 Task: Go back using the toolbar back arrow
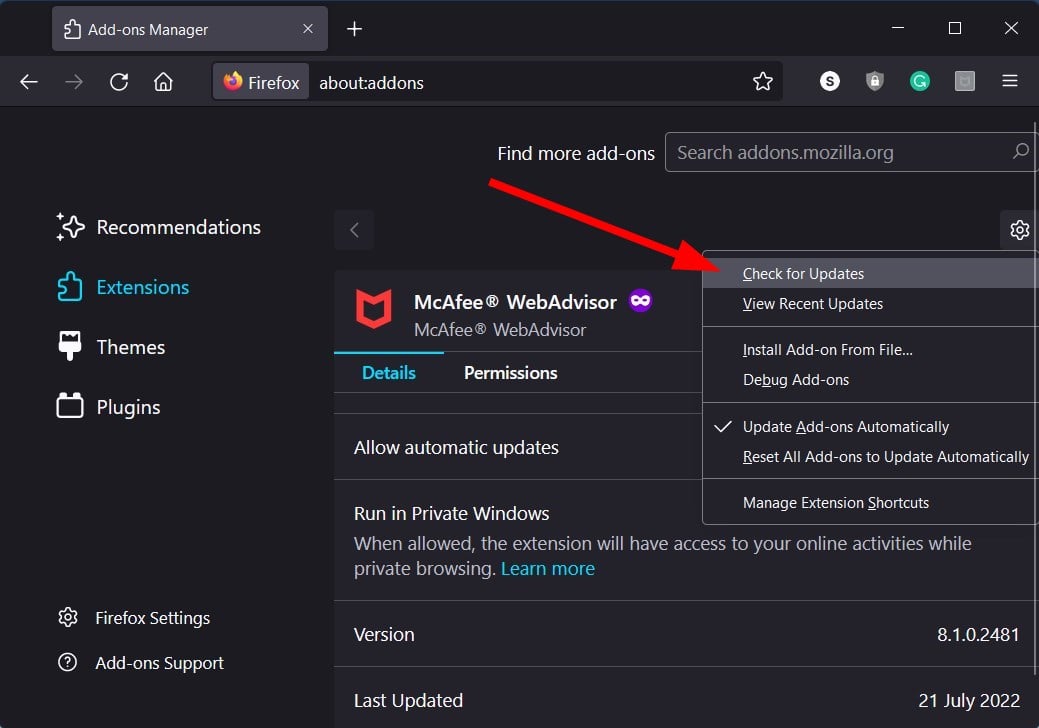click(x=29, y=82)
